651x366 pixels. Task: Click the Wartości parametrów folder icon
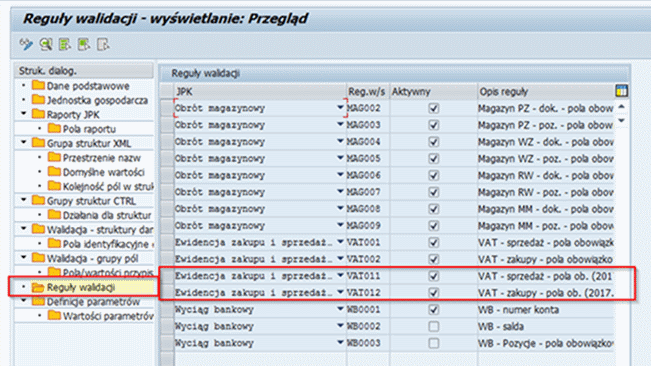[x=54, y=316]
